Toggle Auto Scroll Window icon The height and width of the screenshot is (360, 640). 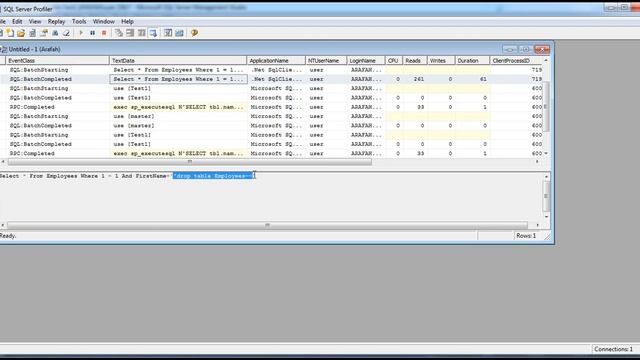[153, 33]
